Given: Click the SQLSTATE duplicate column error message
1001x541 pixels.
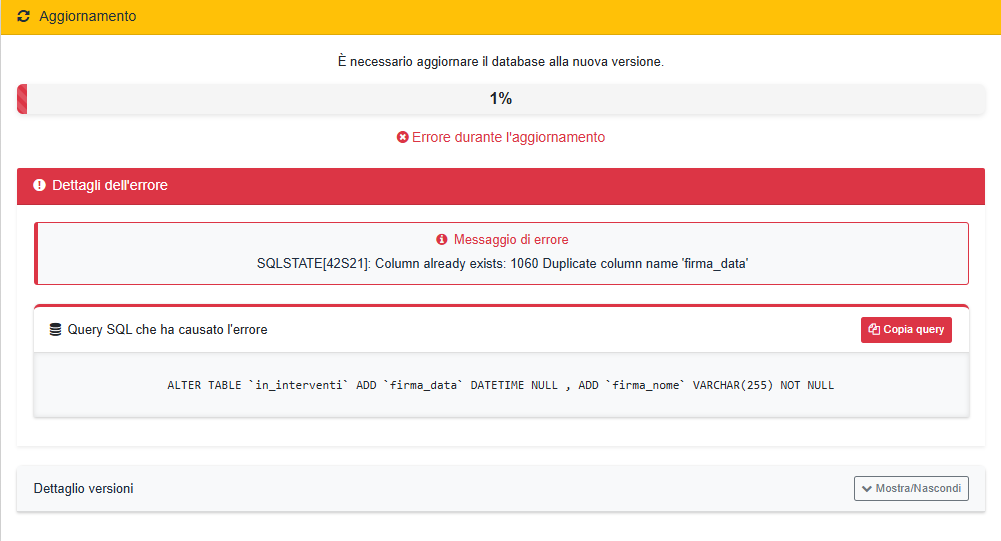Looking at the screenshot, I should (x=503, y=262).
